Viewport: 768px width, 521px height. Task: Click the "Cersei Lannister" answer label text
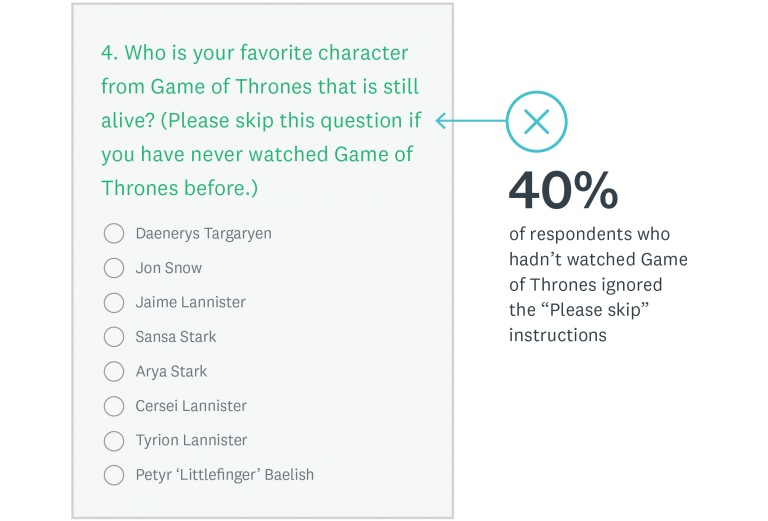(x=191, y=406)
